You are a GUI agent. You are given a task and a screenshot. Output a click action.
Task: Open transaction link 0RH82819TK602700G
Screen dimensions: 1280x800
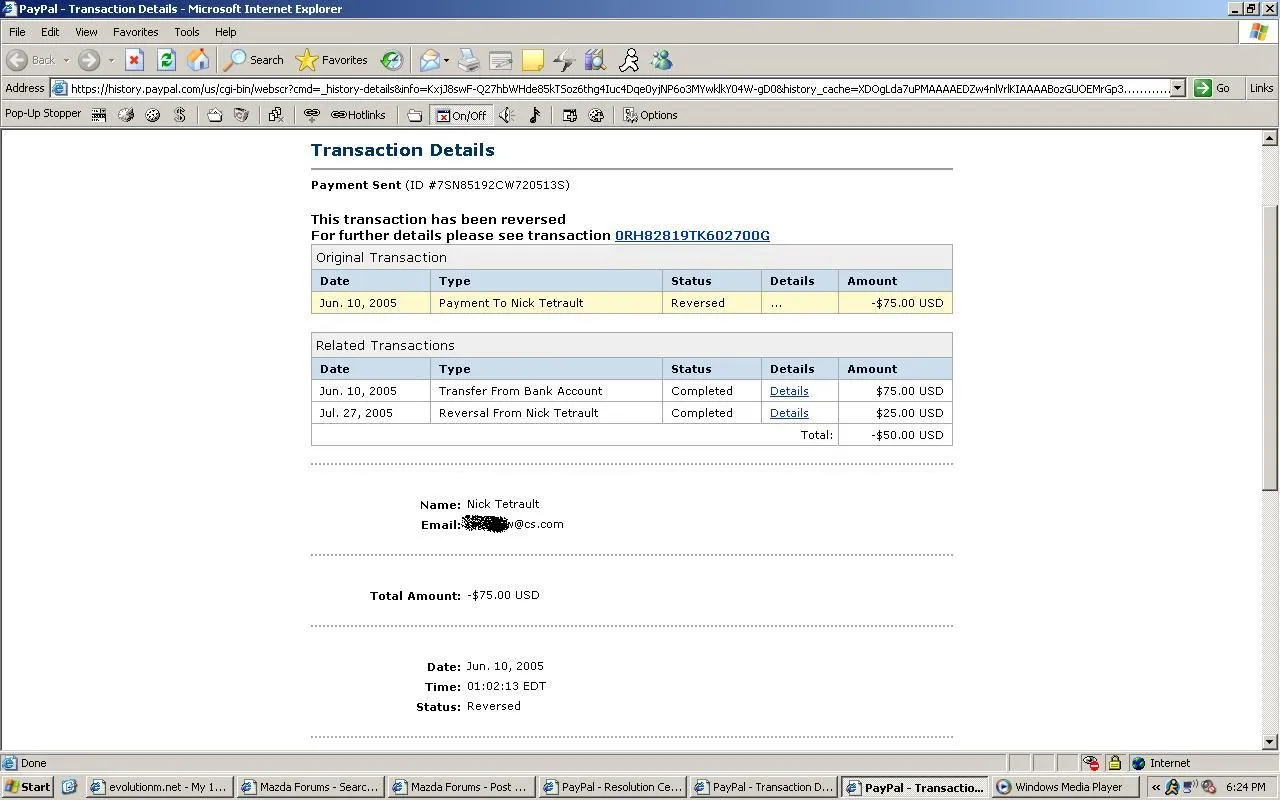coord(692,236)
